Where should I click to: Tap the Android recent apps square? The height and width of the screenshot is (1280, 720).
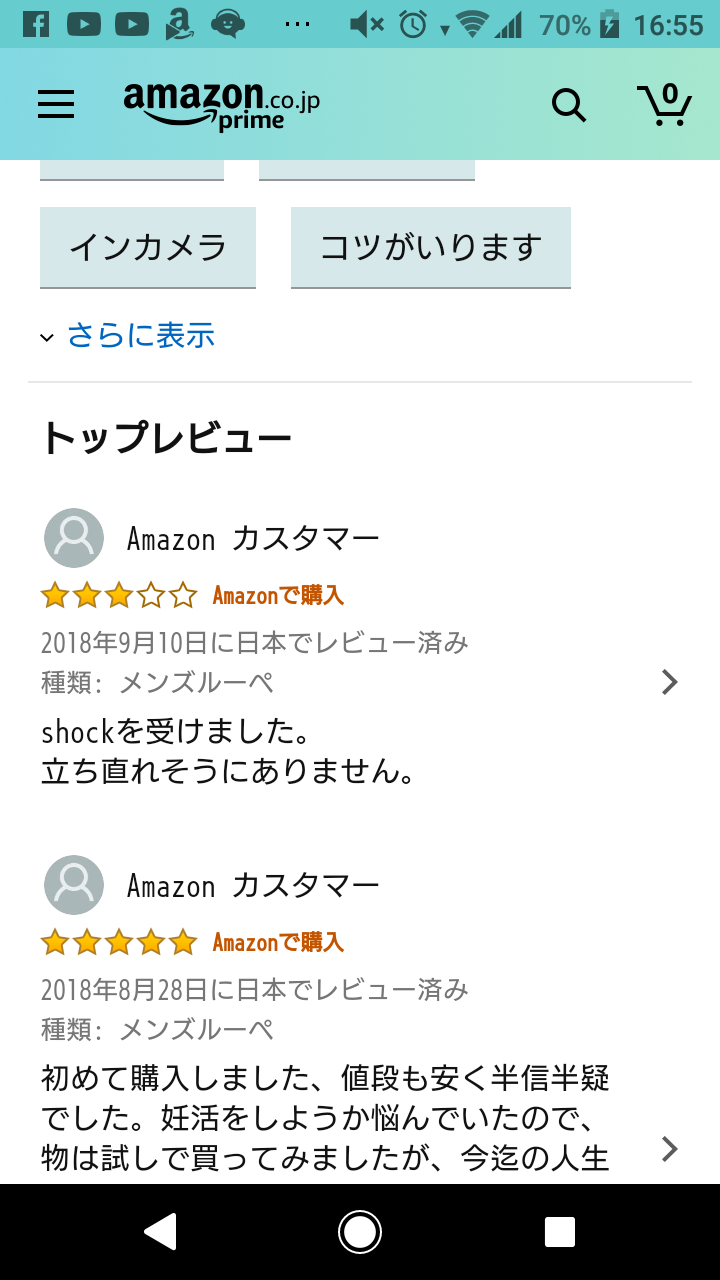[x=560, y=1232]
